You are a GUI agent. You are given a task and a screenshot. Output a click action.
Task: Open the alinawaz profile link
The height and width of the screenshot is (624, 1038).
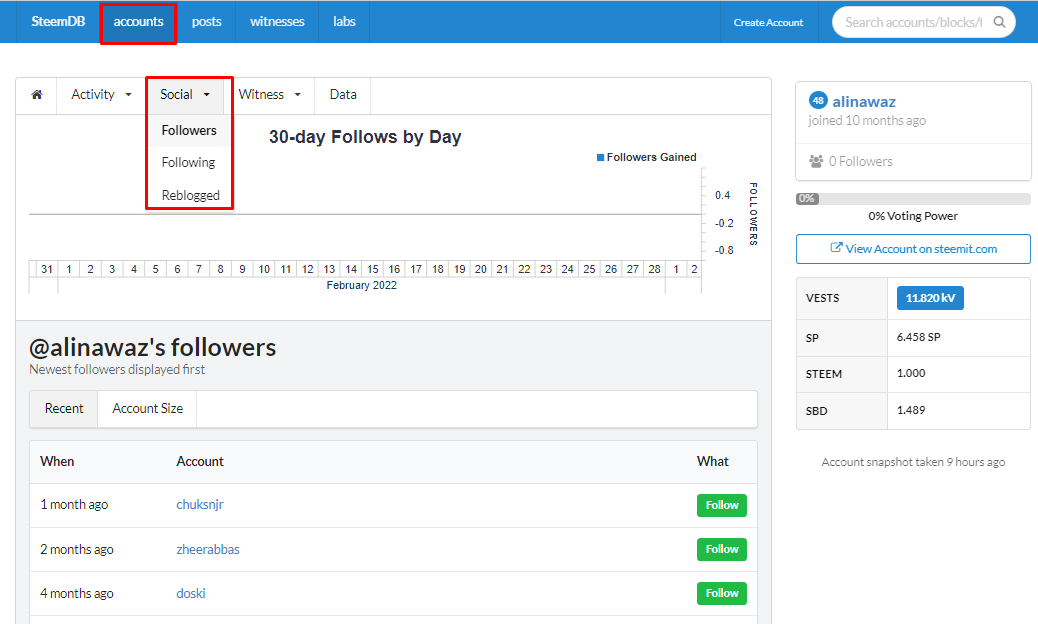(x=864, y=101)
